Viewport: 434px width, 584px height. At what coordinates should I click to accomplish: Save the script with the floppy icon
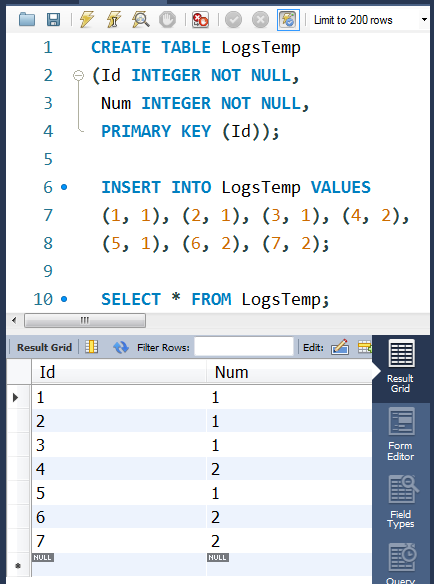(53, 19)
